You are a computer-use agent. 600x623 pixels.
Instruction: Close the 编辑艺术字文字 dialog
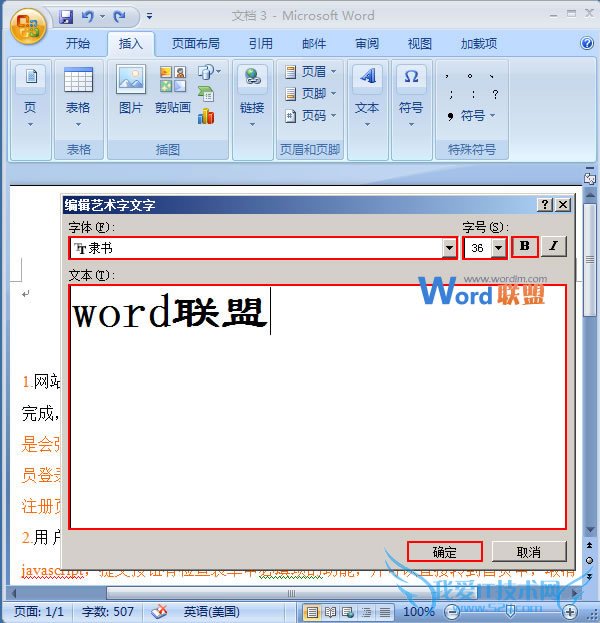click(563, 205)
